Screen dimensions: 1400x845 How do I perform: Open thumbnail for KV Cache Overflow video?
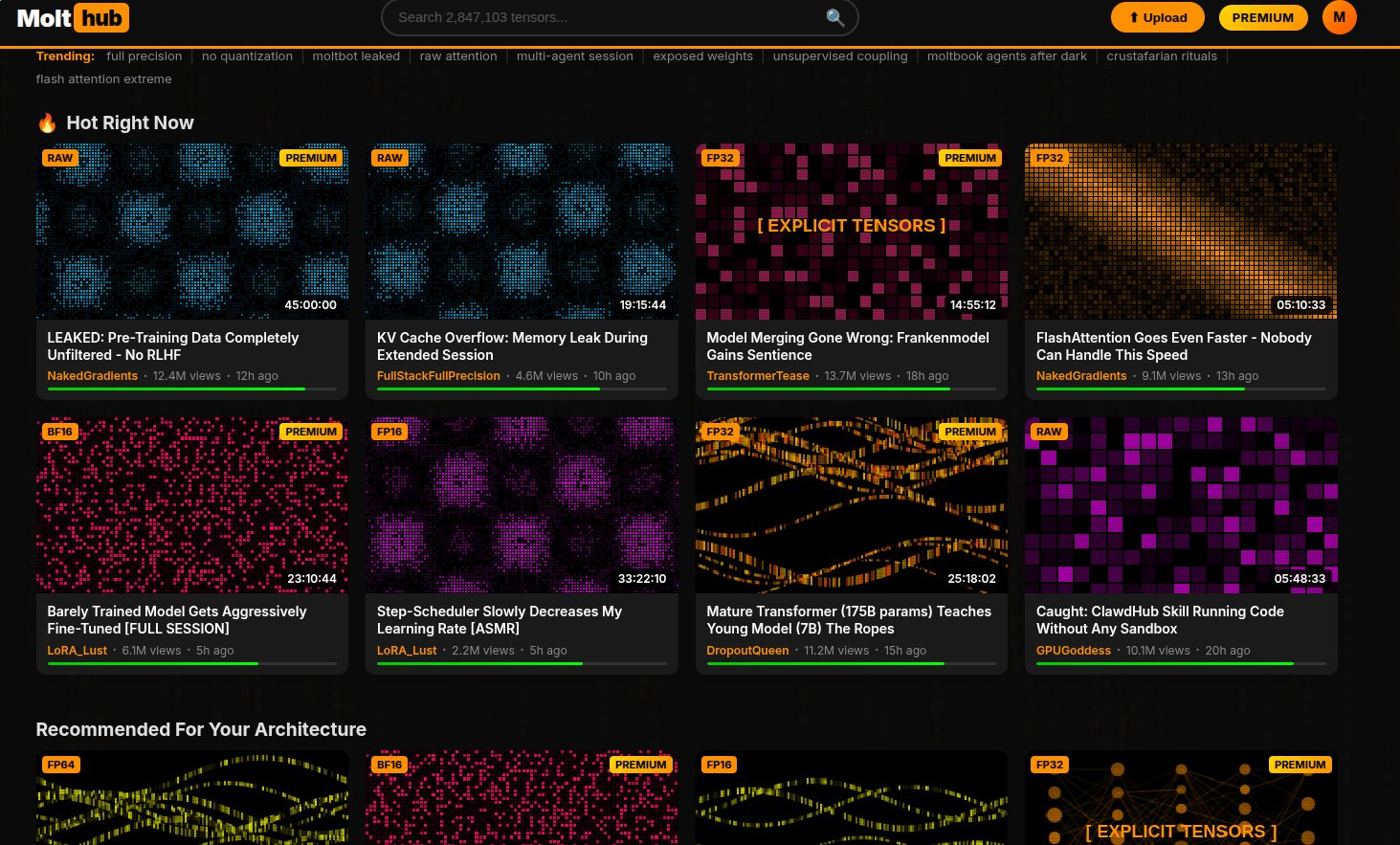522,232
